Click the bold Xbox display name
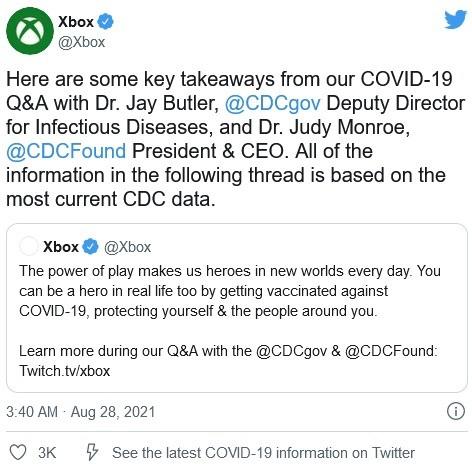472x464 pixels. tap(76, 22)
